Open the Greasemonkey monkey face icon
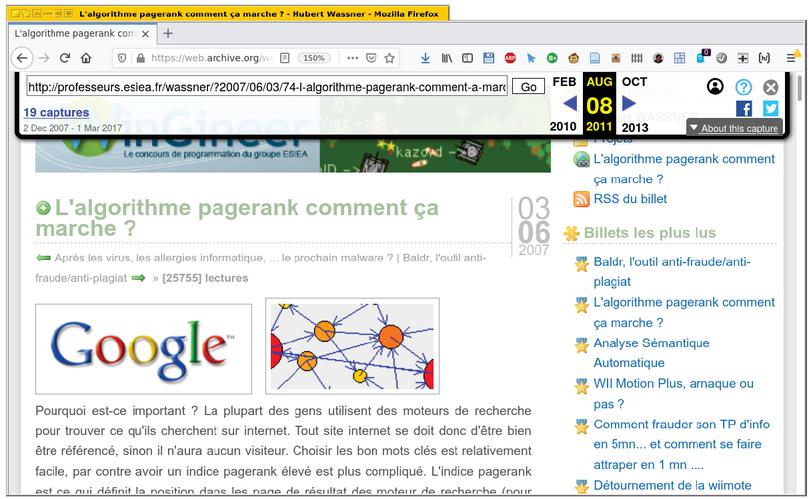Image resolution: width=809 pixels, height=499 pixels. (574, 58)
